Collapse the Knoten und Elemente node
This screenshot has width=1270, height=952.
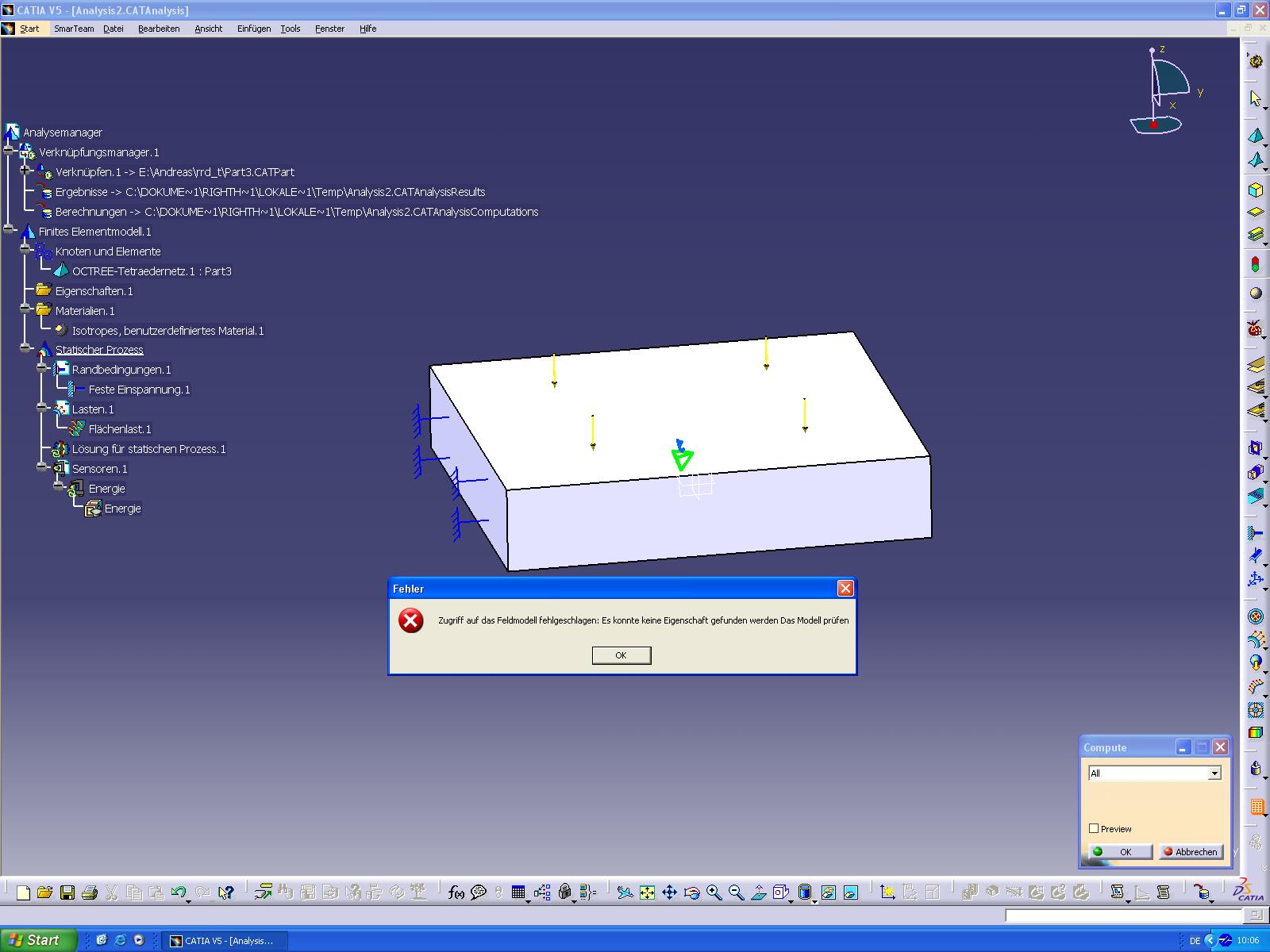pyautogui.click(x=25, y=248)
